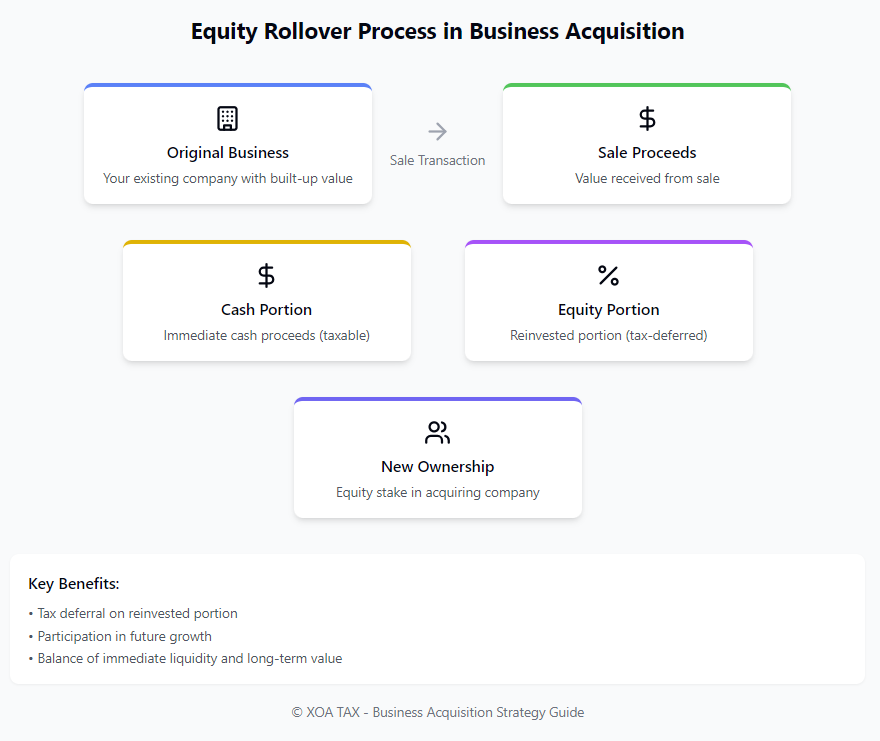
Task: Click the New Ownership heading
Action: pos(437,467)
